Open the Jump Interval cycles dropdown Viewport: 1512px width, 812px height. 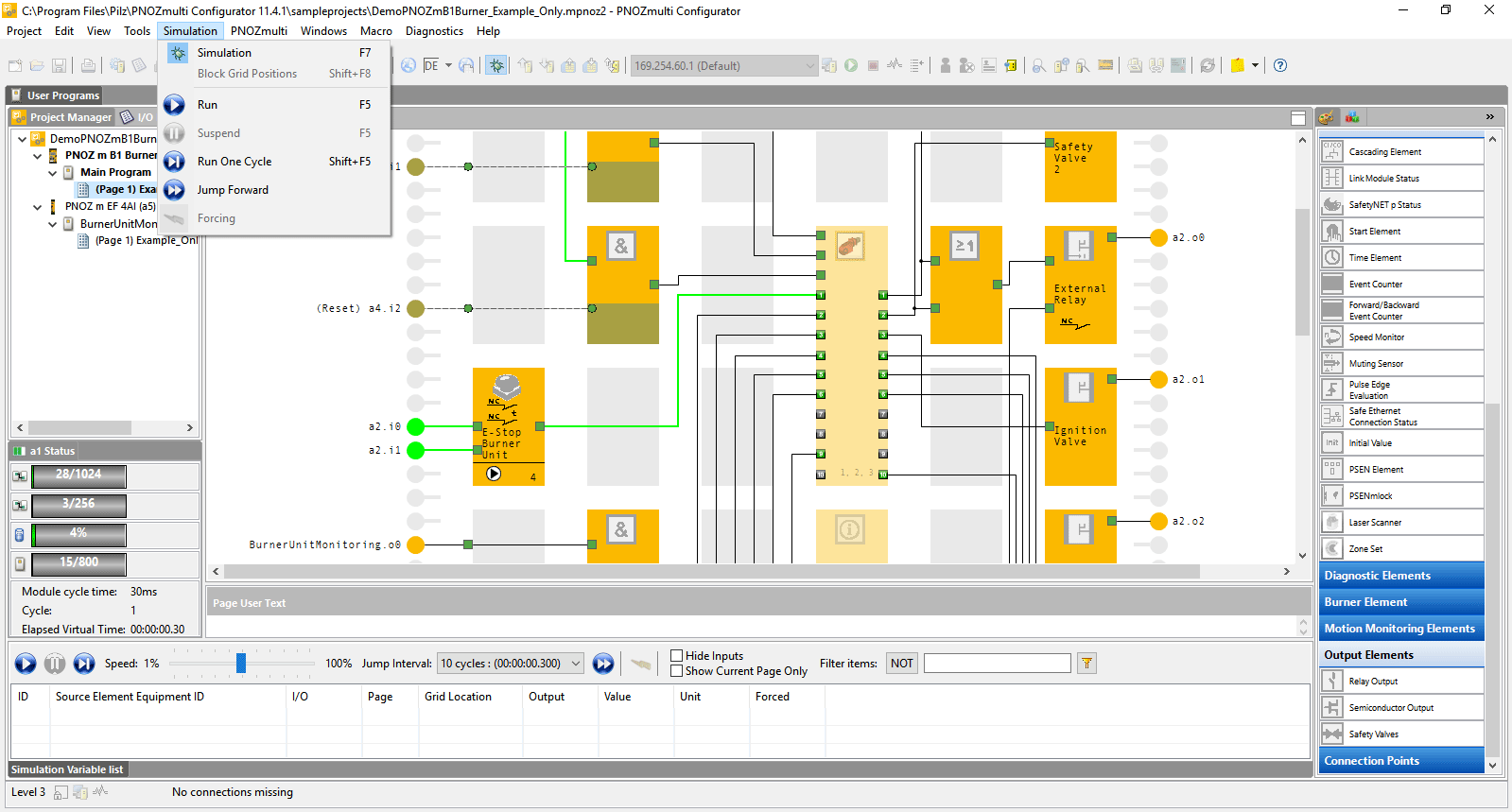point(575,664)
